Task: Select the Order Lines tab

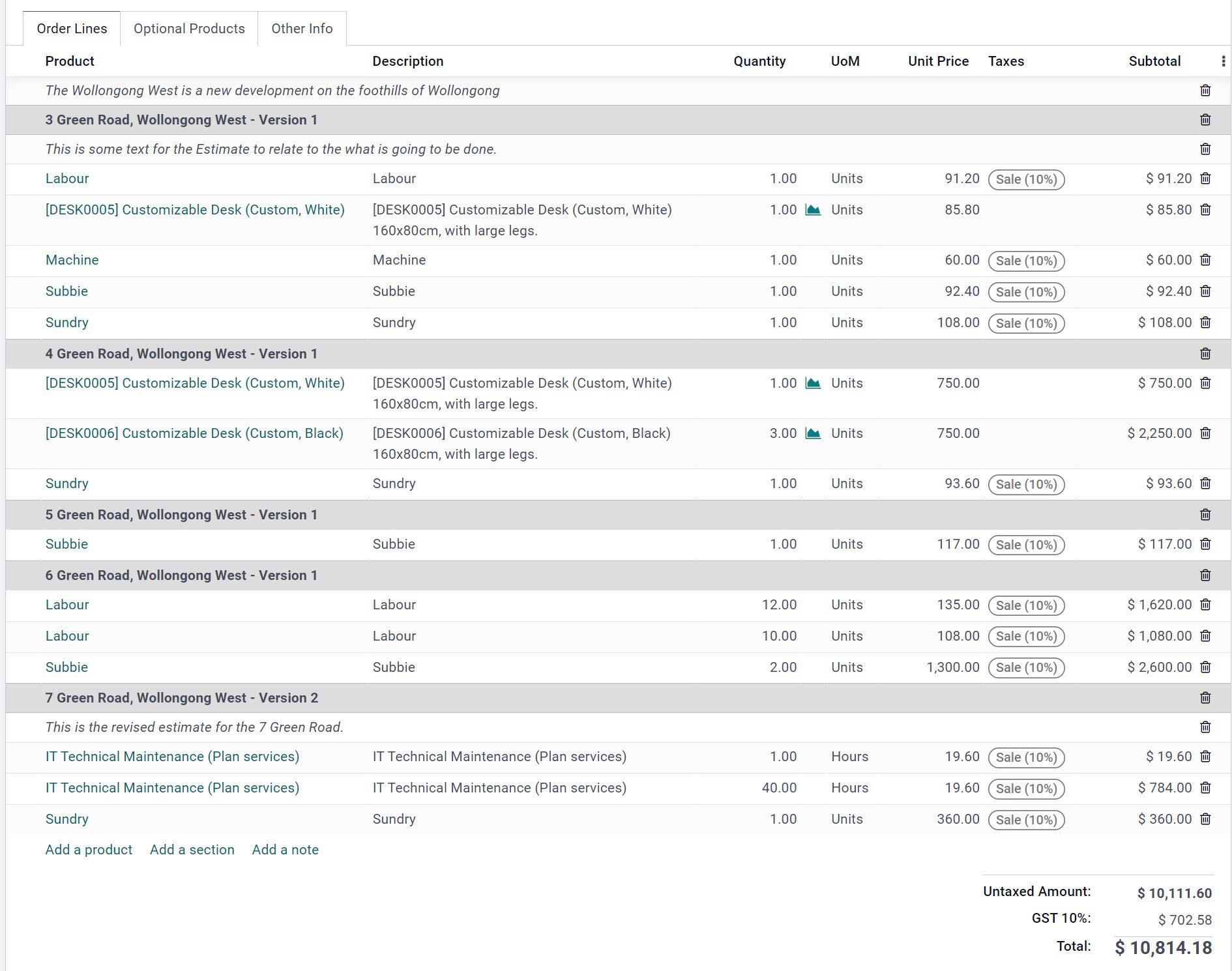Action: tap(72, 29)
